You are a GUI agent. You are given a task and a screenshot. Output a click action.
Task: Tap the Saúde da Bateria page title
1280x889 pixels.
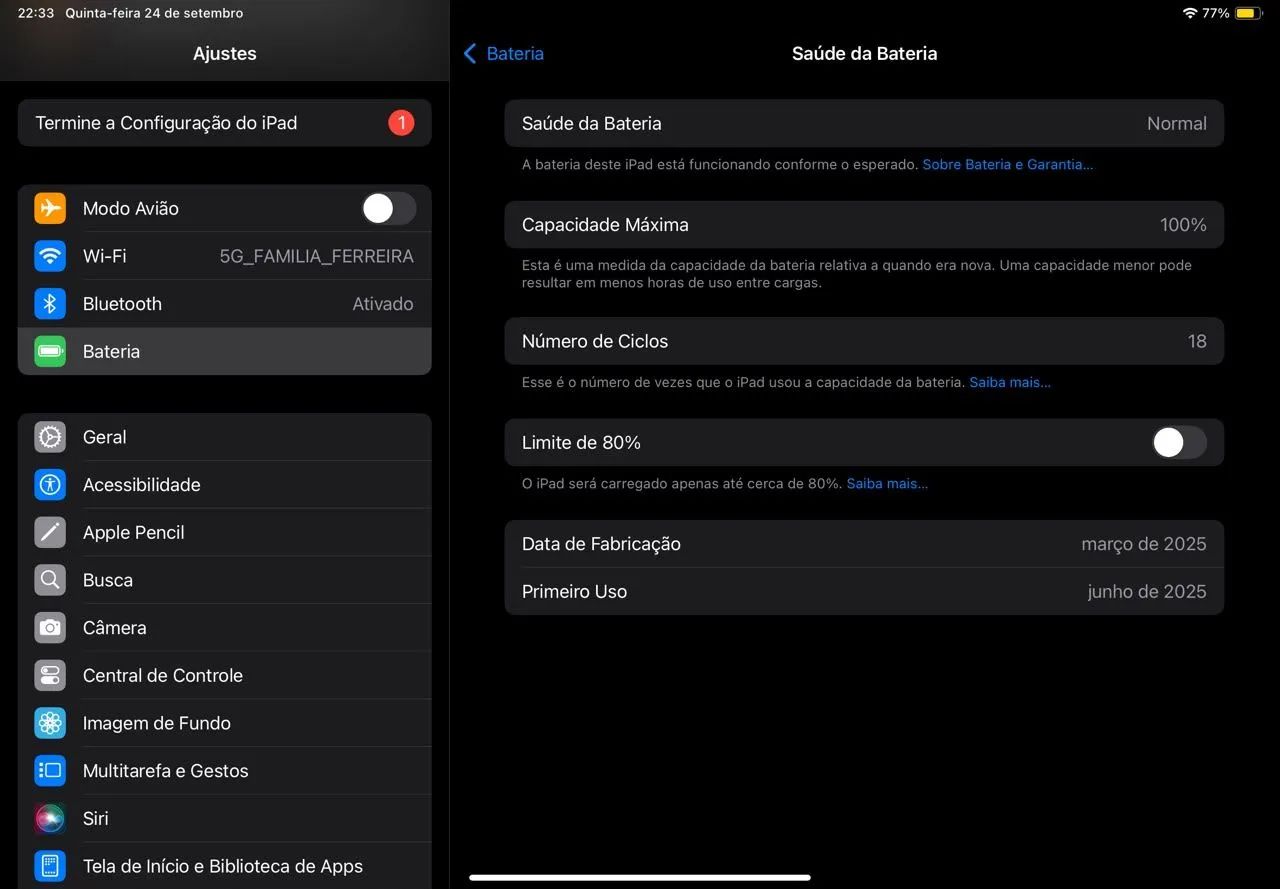pos(864,54)
